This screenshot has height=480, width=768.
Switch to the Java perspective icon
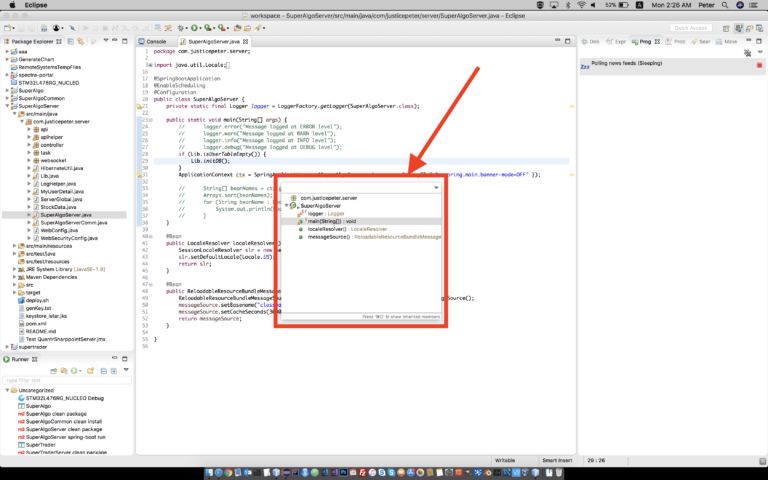(x=739, y=28)
